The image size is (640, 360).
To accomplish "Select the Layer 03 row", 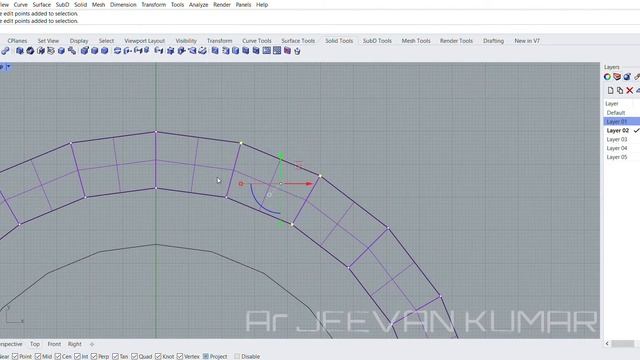I will (622, 139).
